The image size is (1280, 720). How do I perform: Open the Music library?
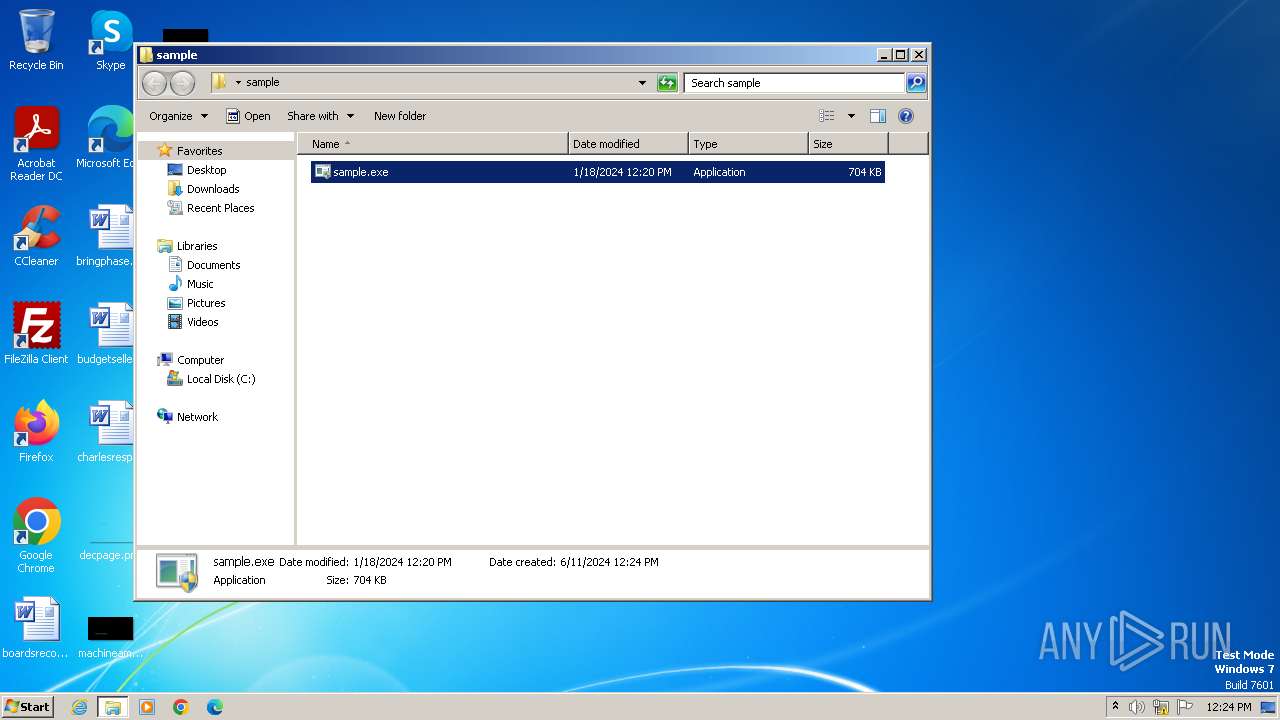(x=200, y=284)
